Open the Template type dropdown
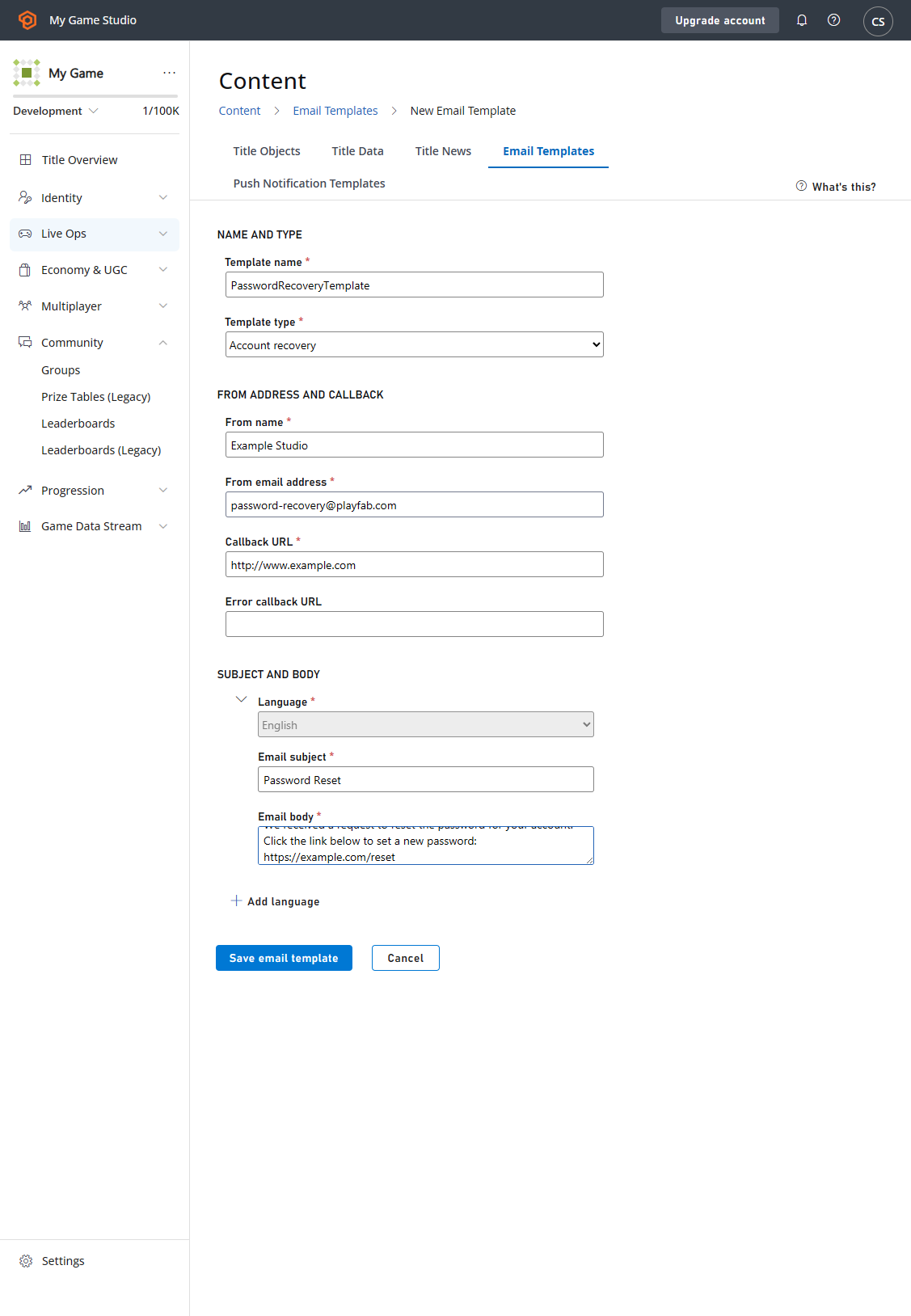Screen dimensions: 911x1316 click(x=414, y=344)
